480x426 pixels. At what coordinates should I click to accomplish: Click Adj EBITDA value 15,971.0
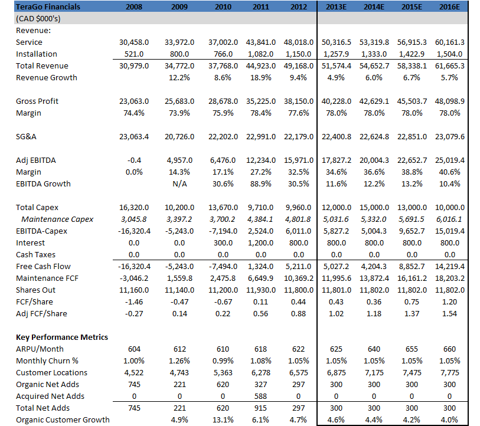coord(299,160)
